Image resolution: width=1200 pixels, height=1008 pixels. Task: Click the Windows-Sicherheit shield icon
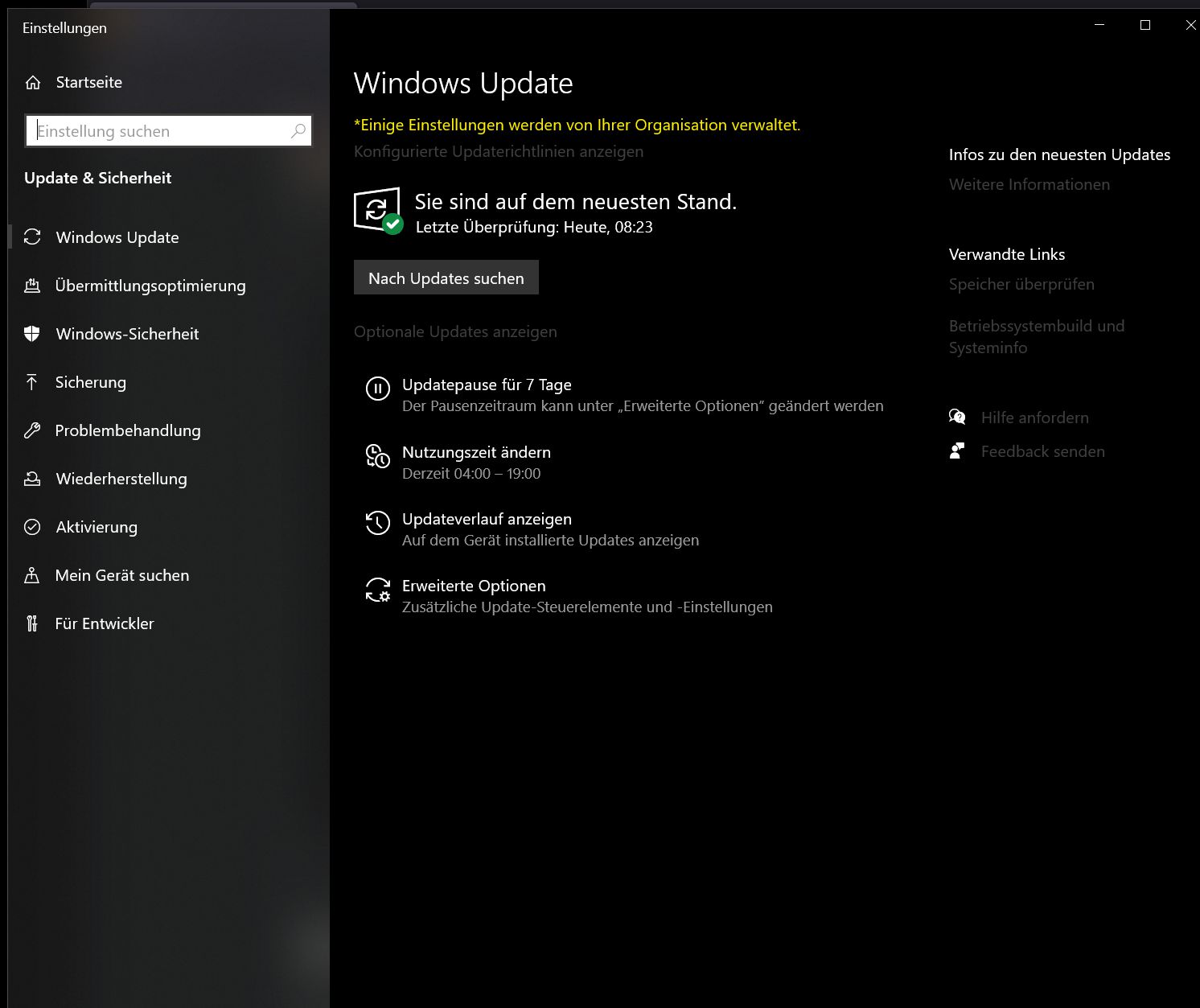tap(32, 333)
